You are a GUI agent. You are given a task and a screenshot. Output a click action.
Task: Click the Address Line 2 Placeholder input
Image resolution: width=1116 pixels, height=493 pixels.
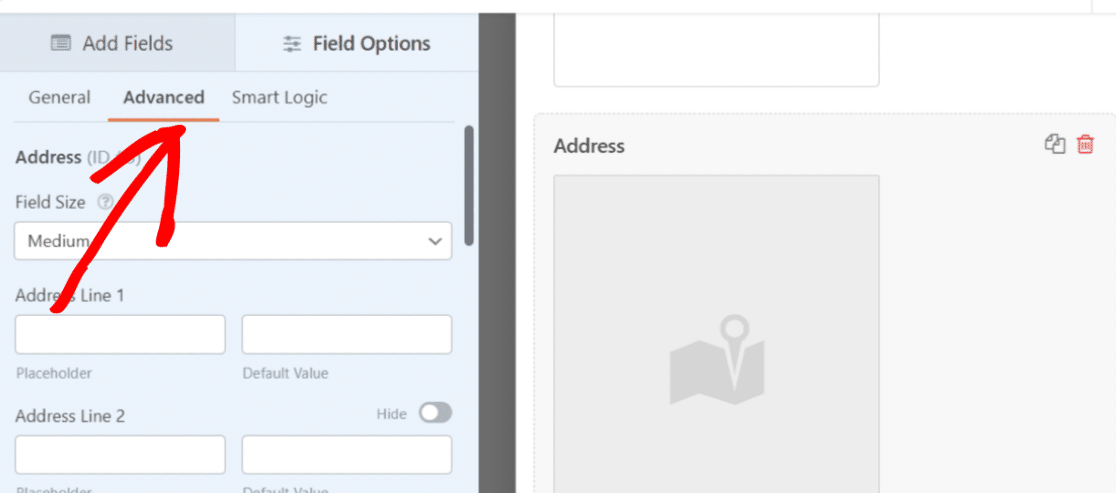120,455
